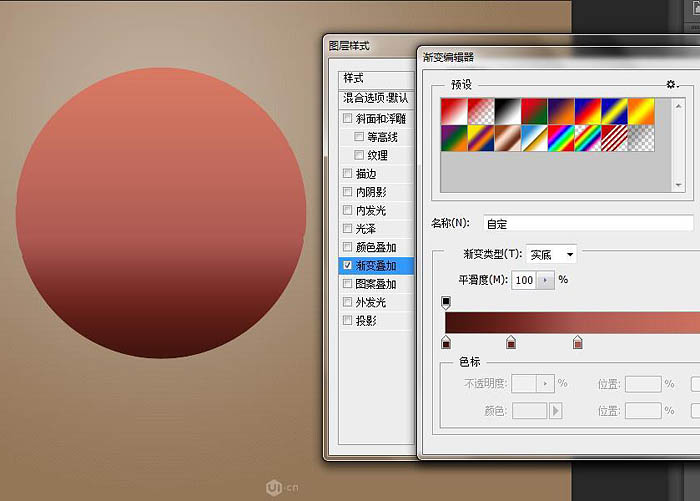Open the gradient presets gear menu
This screenshot has height=501, width=700.
coord(673,85)
